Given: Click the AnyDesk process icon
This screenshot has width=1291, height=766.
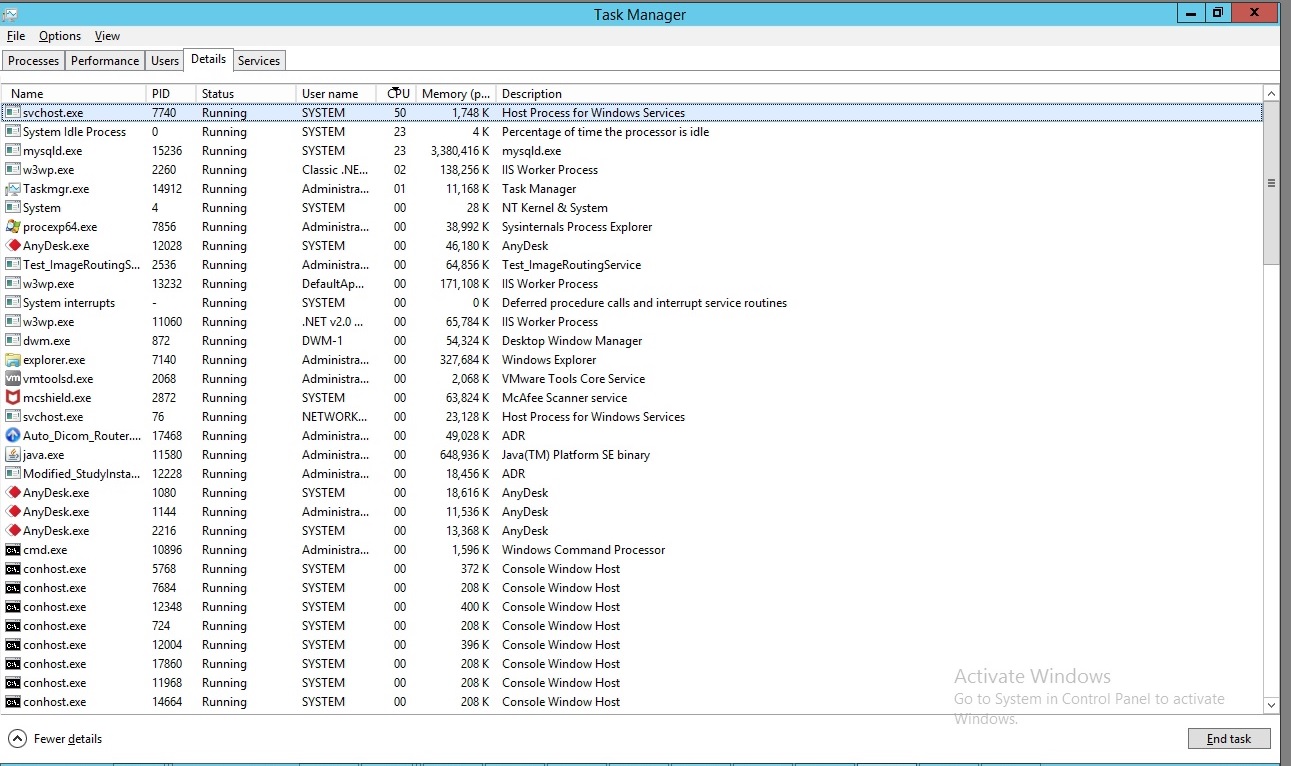Looking at the screenshot, I should click(12, 246).
